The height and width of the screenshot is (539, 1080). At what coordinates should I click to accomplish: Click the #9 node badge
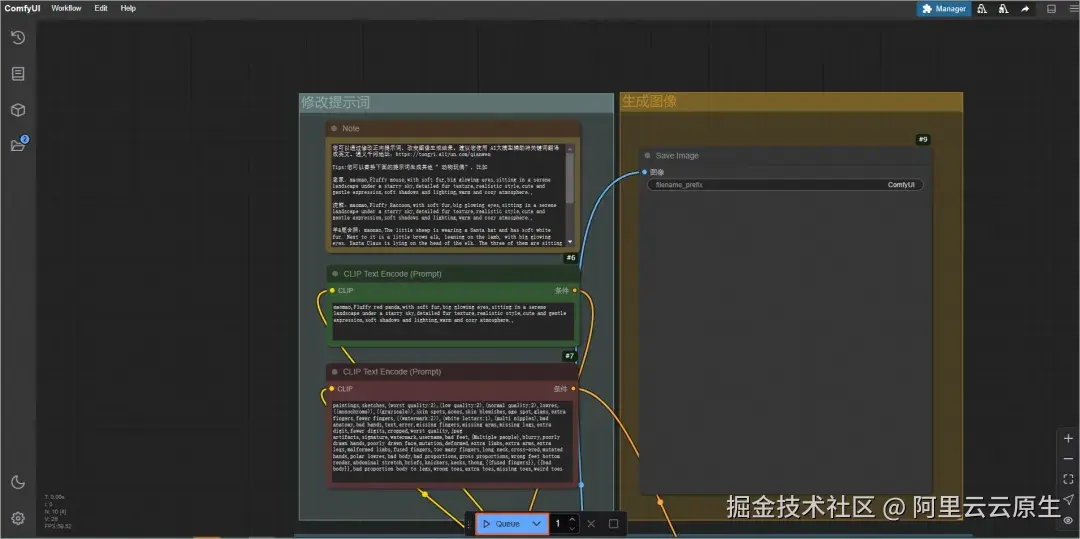coord(923,140)
